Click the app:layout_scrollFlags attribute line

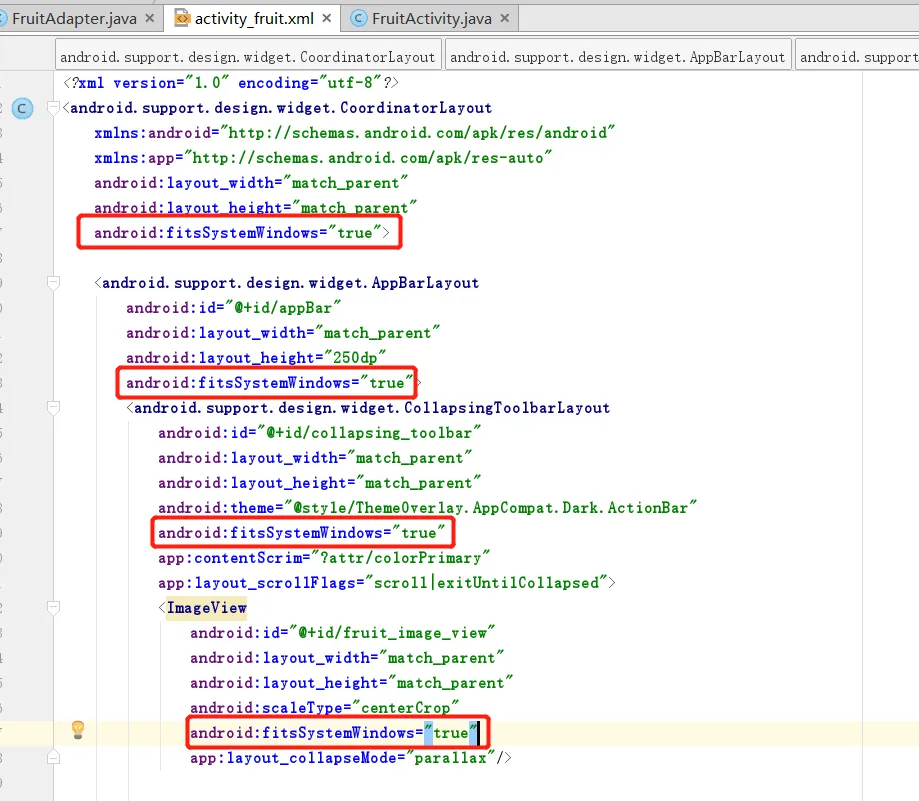pos(387,582)
